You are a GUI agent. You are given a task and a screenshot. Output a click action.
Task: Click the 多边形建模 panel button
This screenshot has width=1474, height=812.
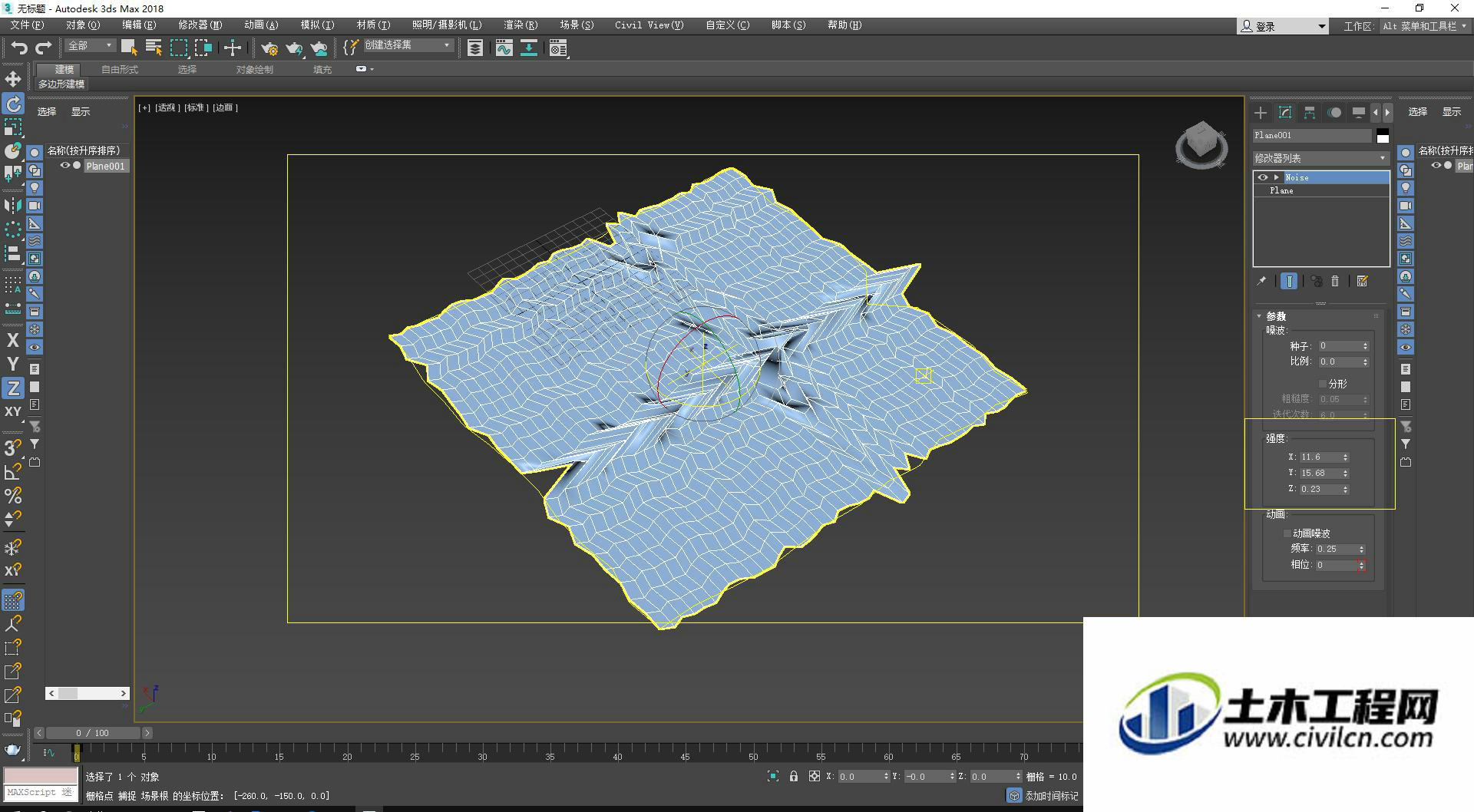pos(61,84)
